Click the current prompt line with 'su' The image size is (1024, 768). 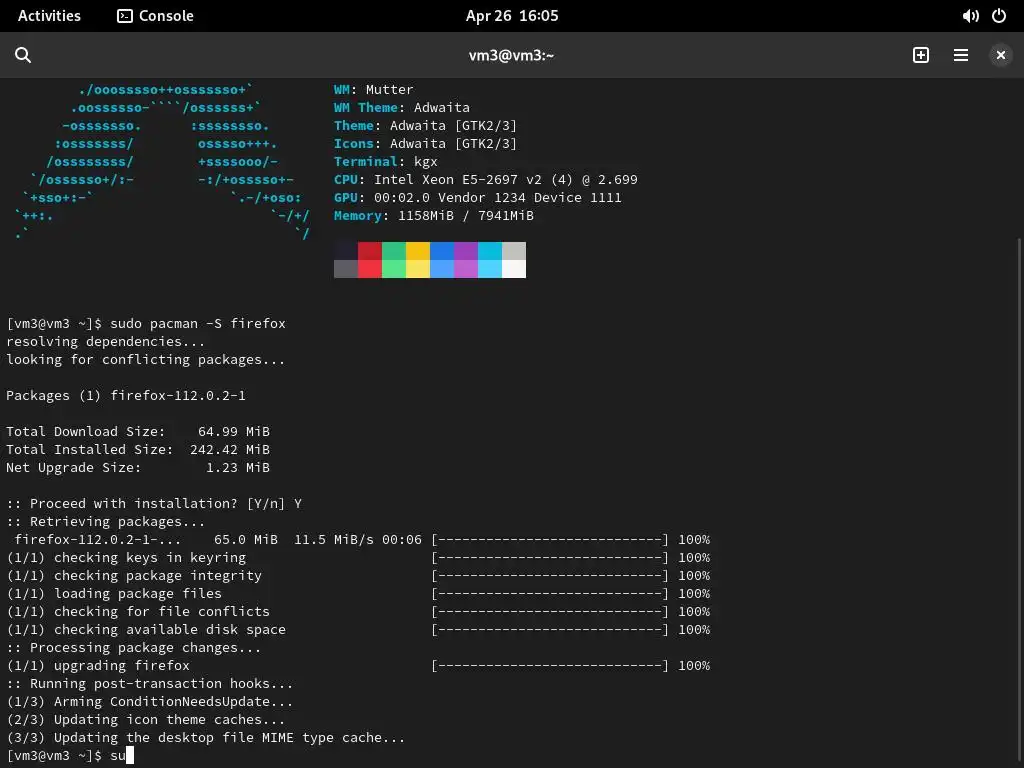tap(70, 756)
